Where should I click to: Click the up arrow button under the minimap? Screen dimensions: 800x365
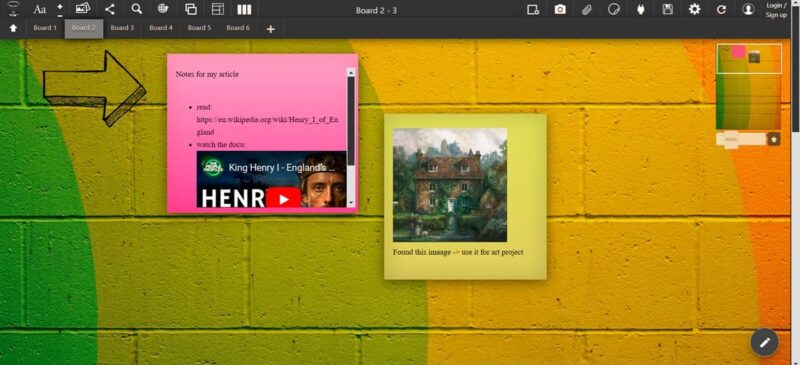(x=773, y=139)
